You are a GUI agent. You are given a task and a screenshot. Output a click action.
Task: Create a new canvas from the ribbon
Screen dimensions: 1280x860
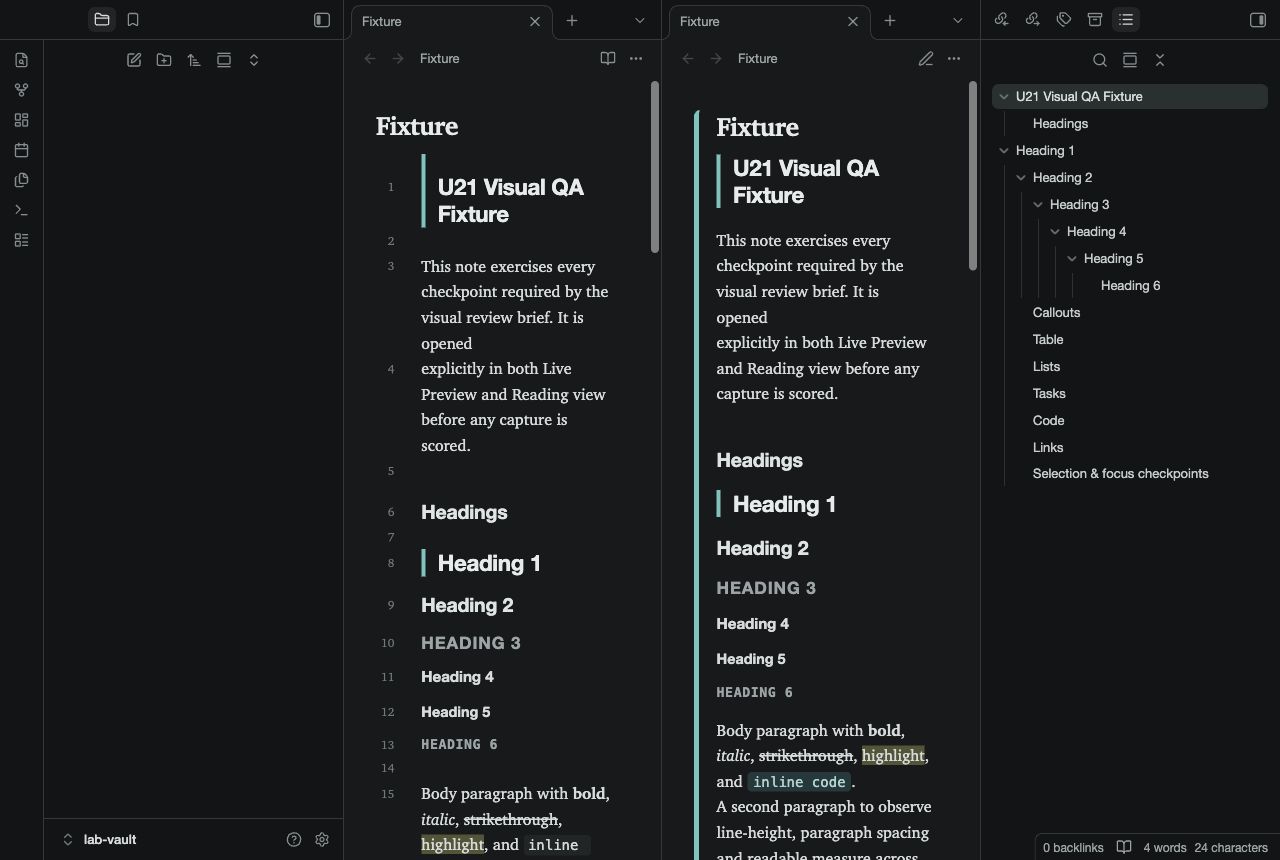(x=21, y=120)
